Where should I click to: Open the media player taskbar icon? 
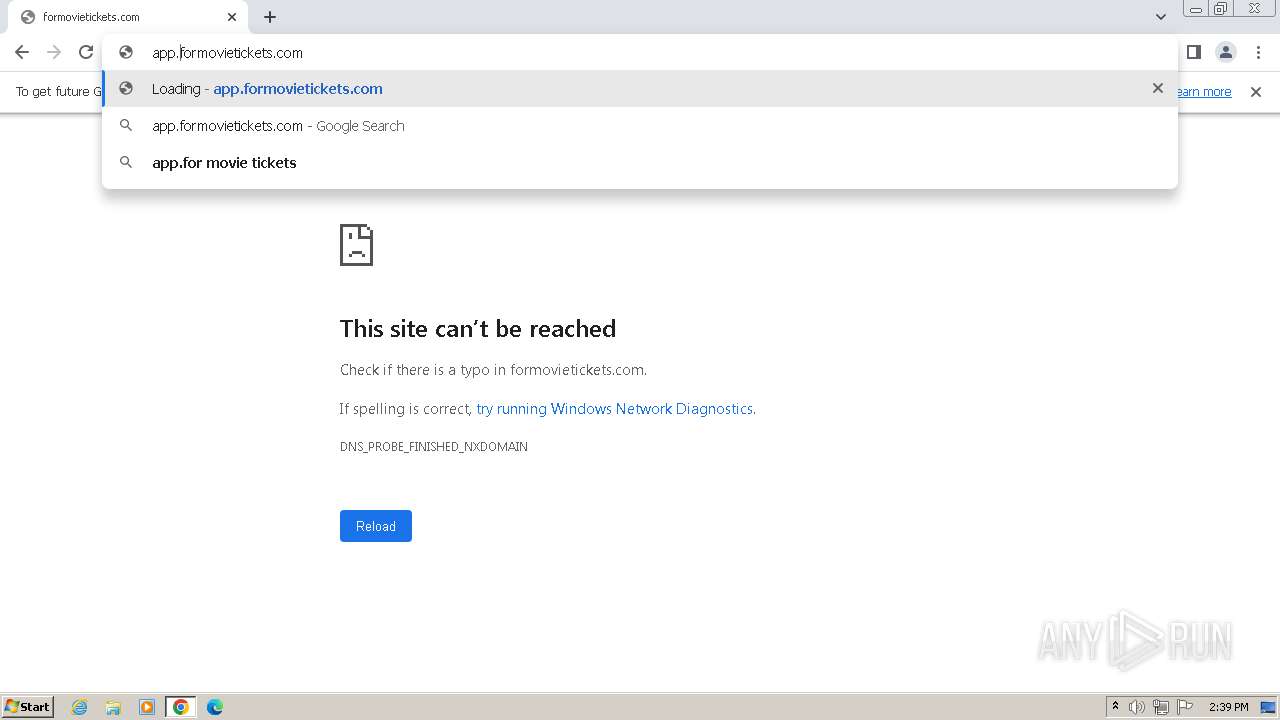[147, 707]
